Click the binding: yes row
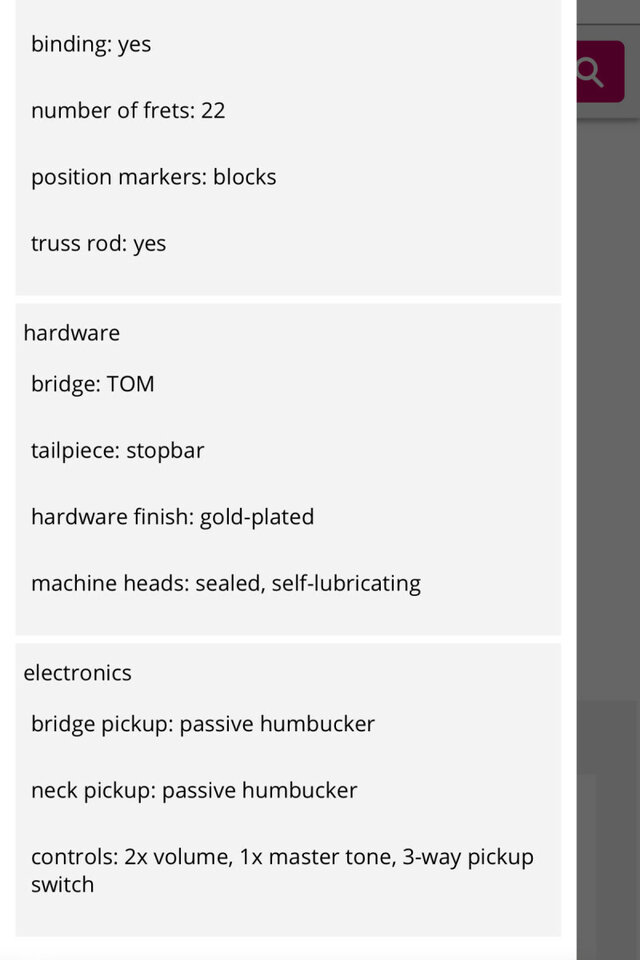This screenshot has height=960, width=640. point(91,44)
